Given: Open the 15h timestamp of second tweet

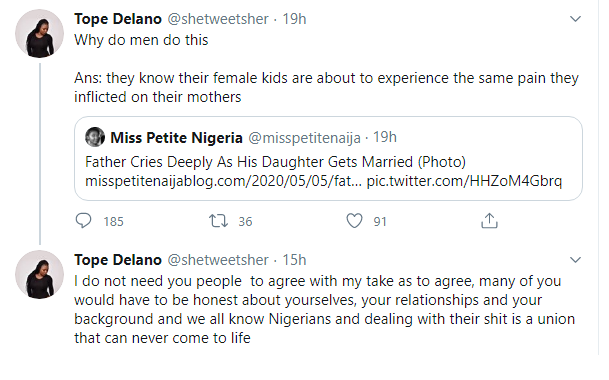Looking at the screenshot, I should (x=294, y=260).
